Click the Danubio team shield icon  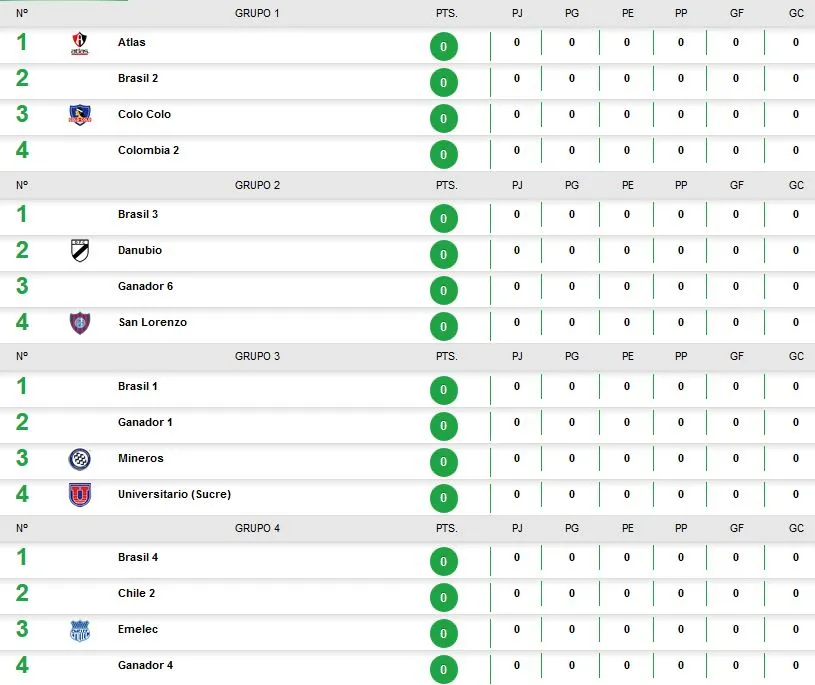point(80,251)
